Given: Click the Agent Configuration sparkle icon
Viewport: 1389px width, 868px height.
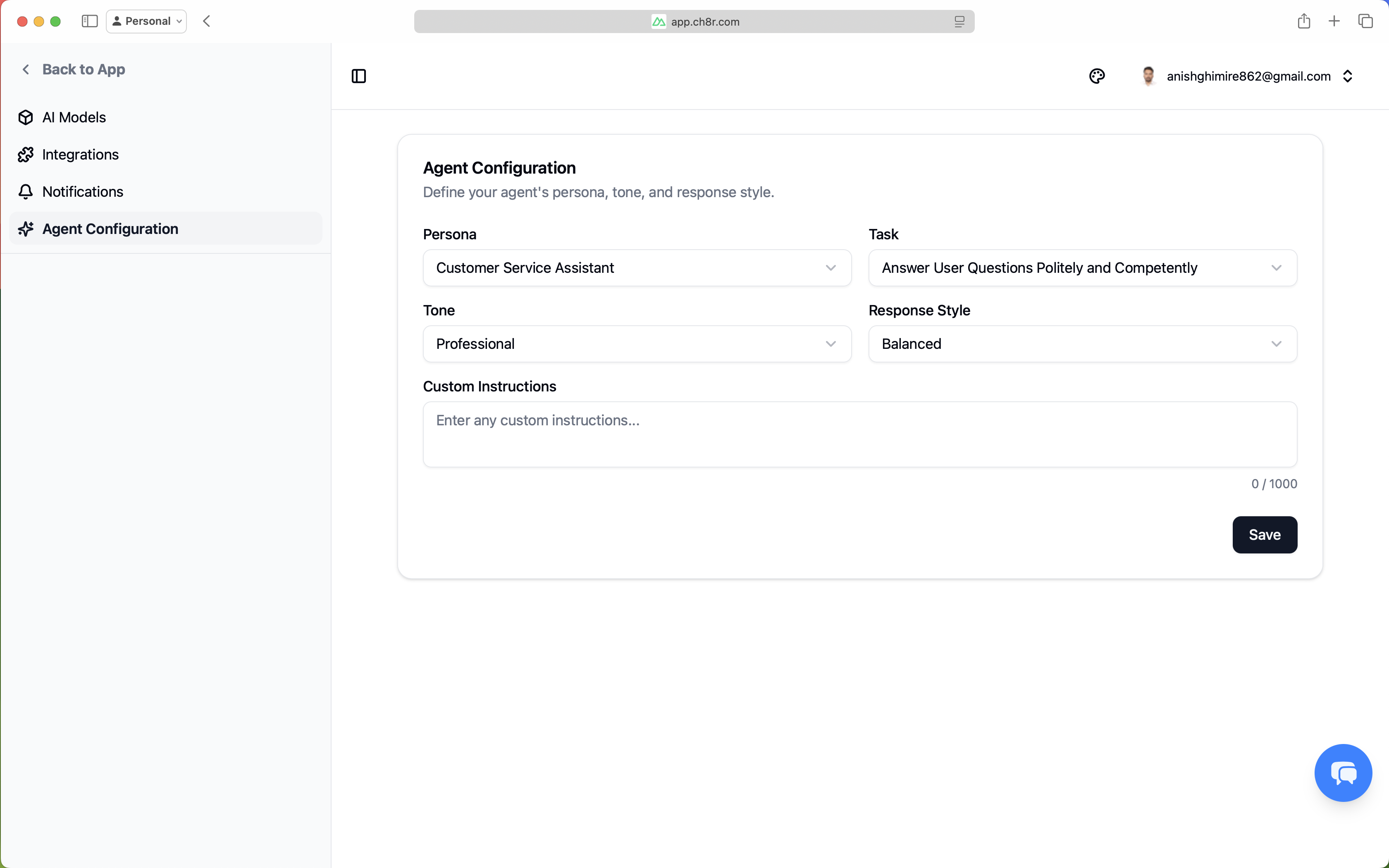Looking at the screenshot, I should tap(26, 229).
